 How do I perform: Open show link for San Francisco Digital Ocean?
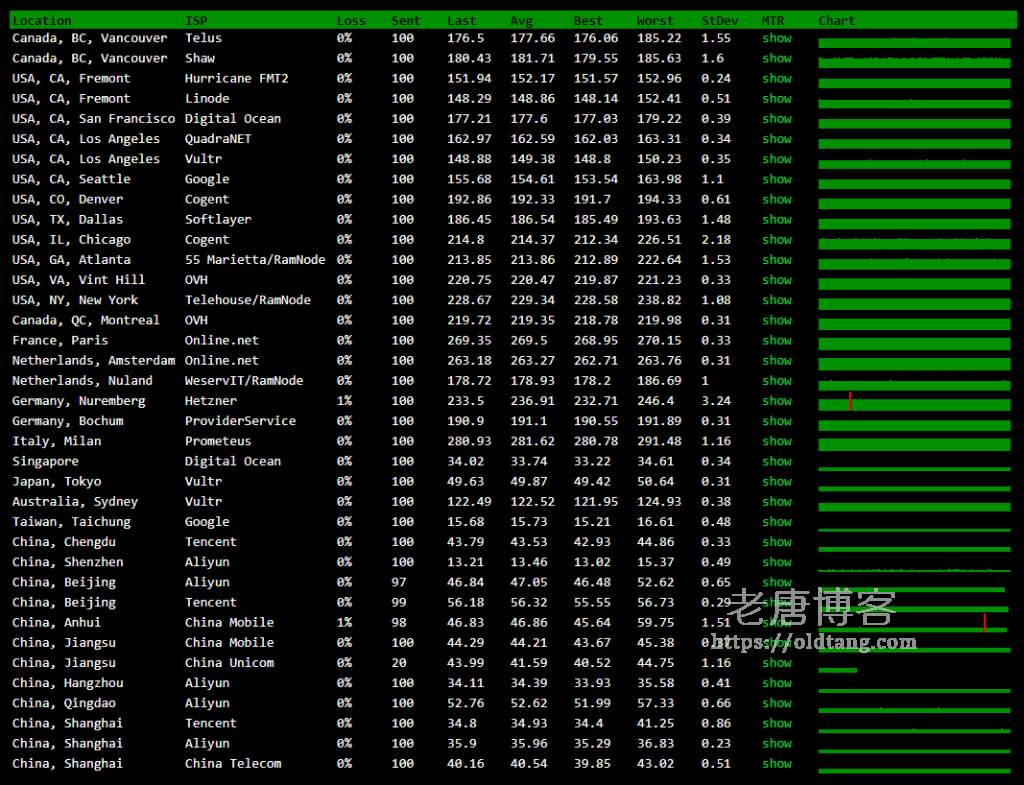(x=776, y=119)
